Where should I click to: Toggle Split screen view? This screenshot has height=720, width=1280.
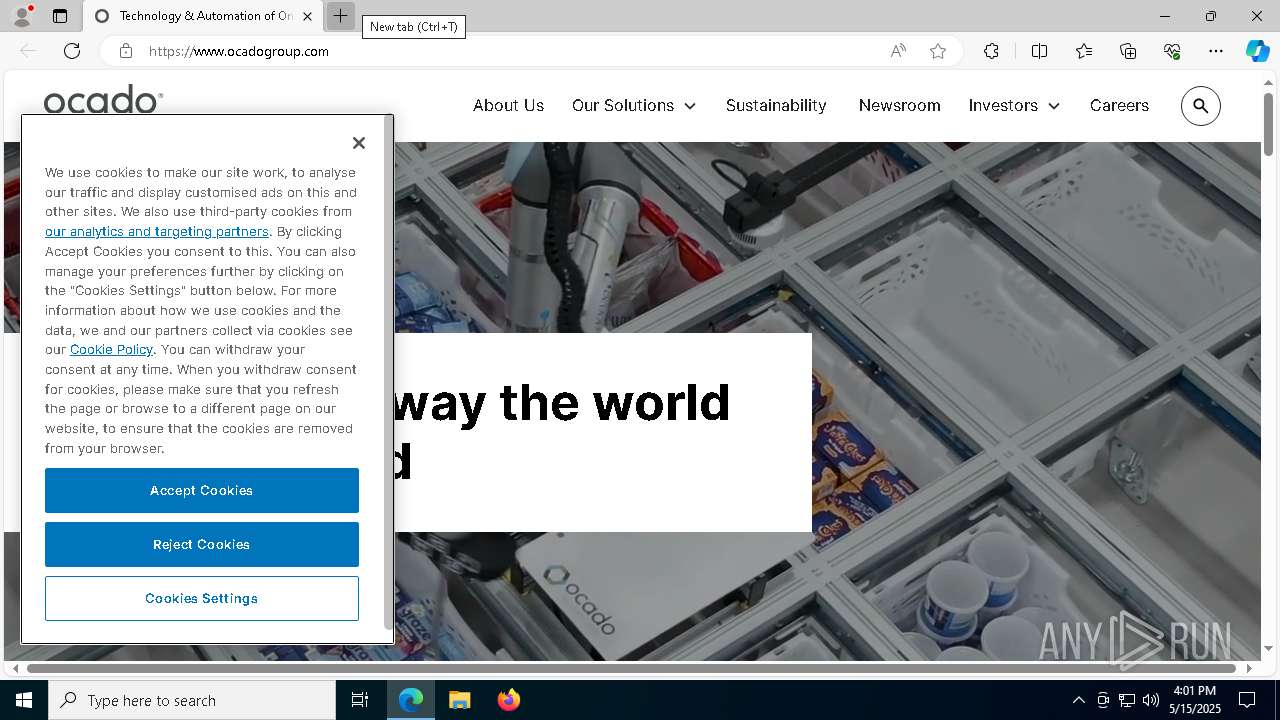(x=1039, y=51)
